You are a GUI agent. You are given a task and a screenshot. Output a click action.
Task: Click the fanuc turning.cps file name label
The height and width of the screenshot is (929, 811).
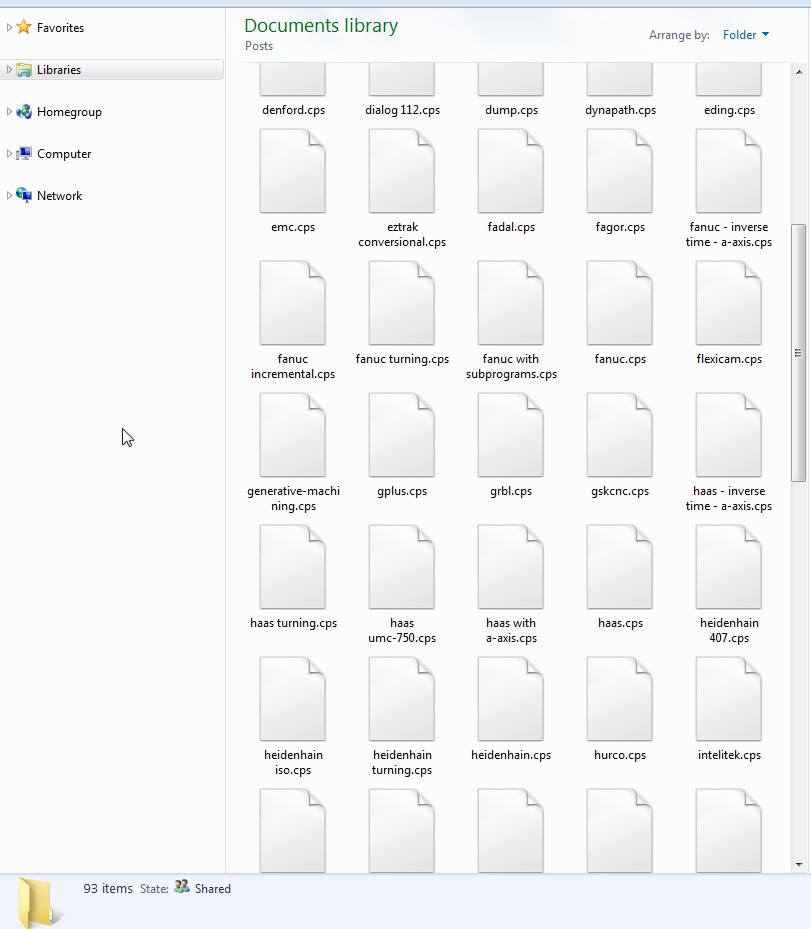402,359
